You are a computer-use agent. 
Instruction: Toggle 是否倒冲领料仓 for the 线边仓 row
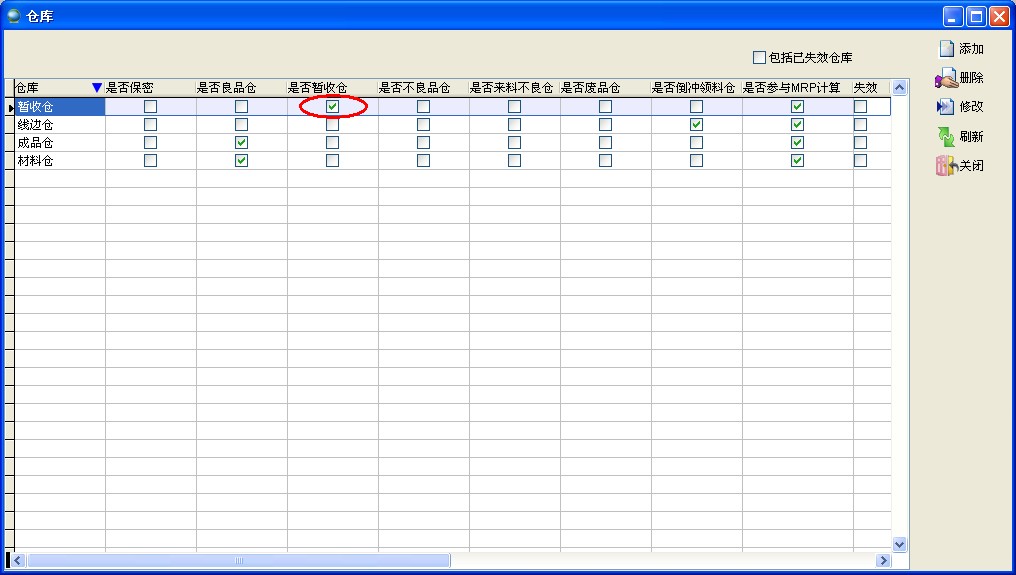coord(696,125)
